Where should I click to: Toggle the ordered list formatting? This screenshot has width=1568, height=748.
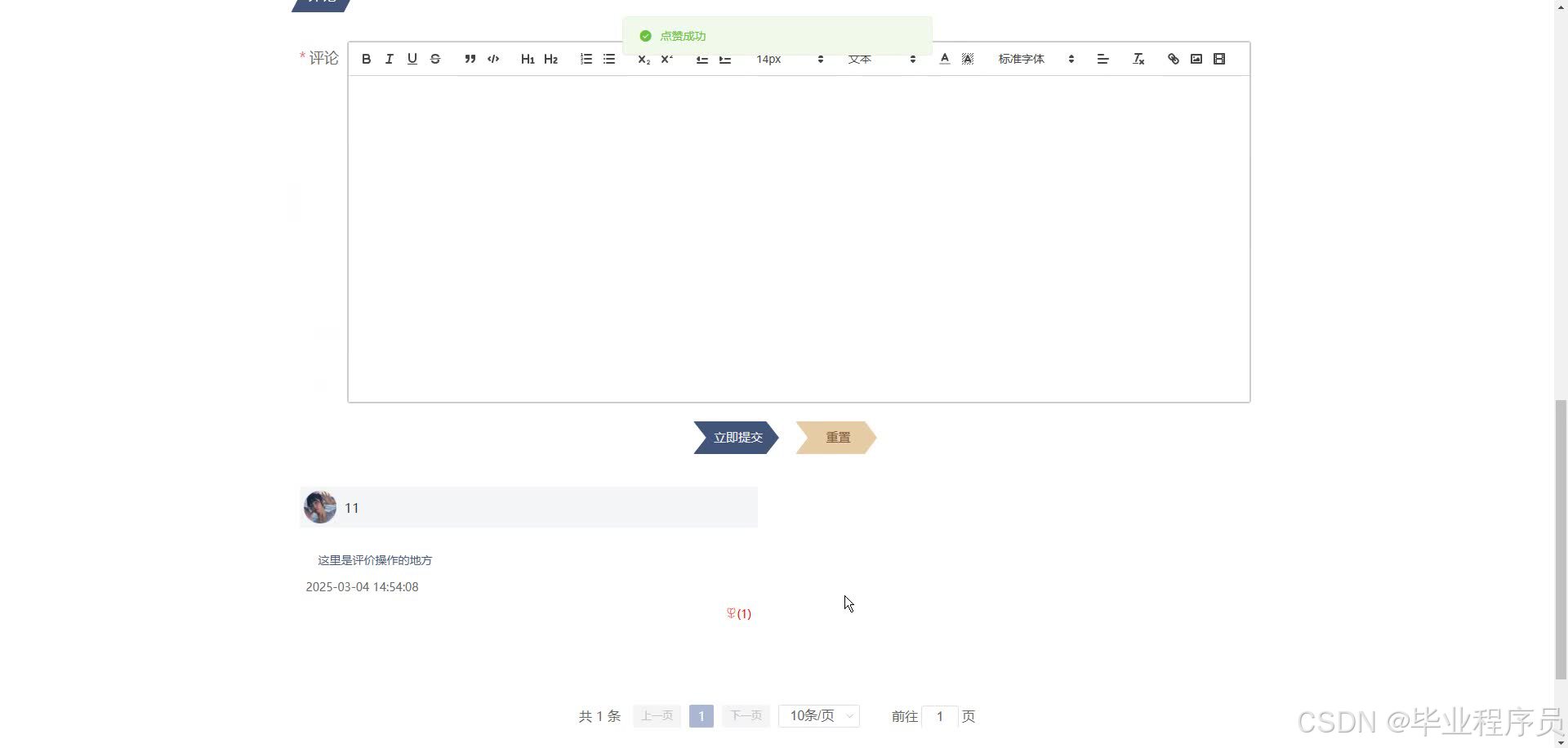tap(586, 59)
